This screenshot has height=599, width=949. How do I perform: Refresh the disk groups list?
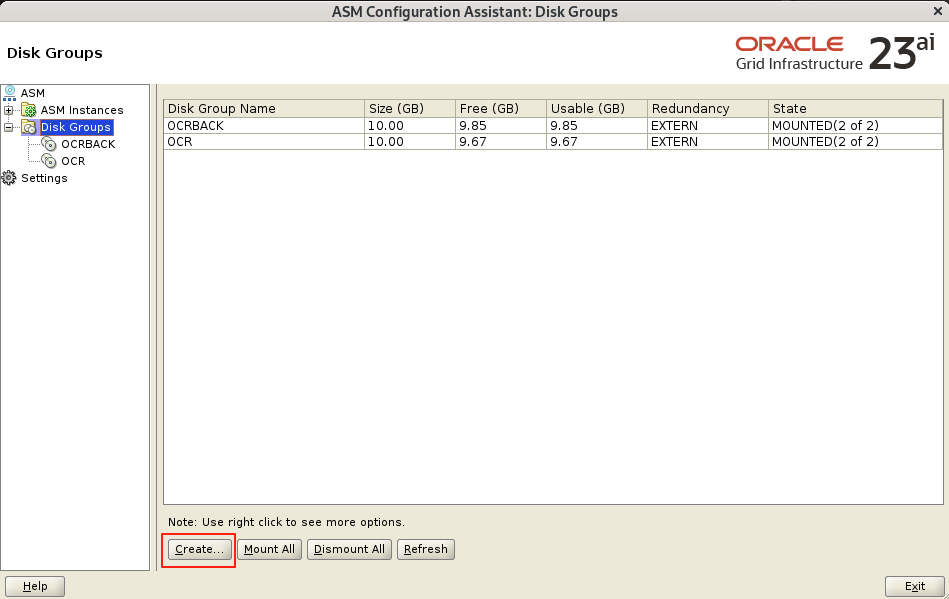coord(425,549)
